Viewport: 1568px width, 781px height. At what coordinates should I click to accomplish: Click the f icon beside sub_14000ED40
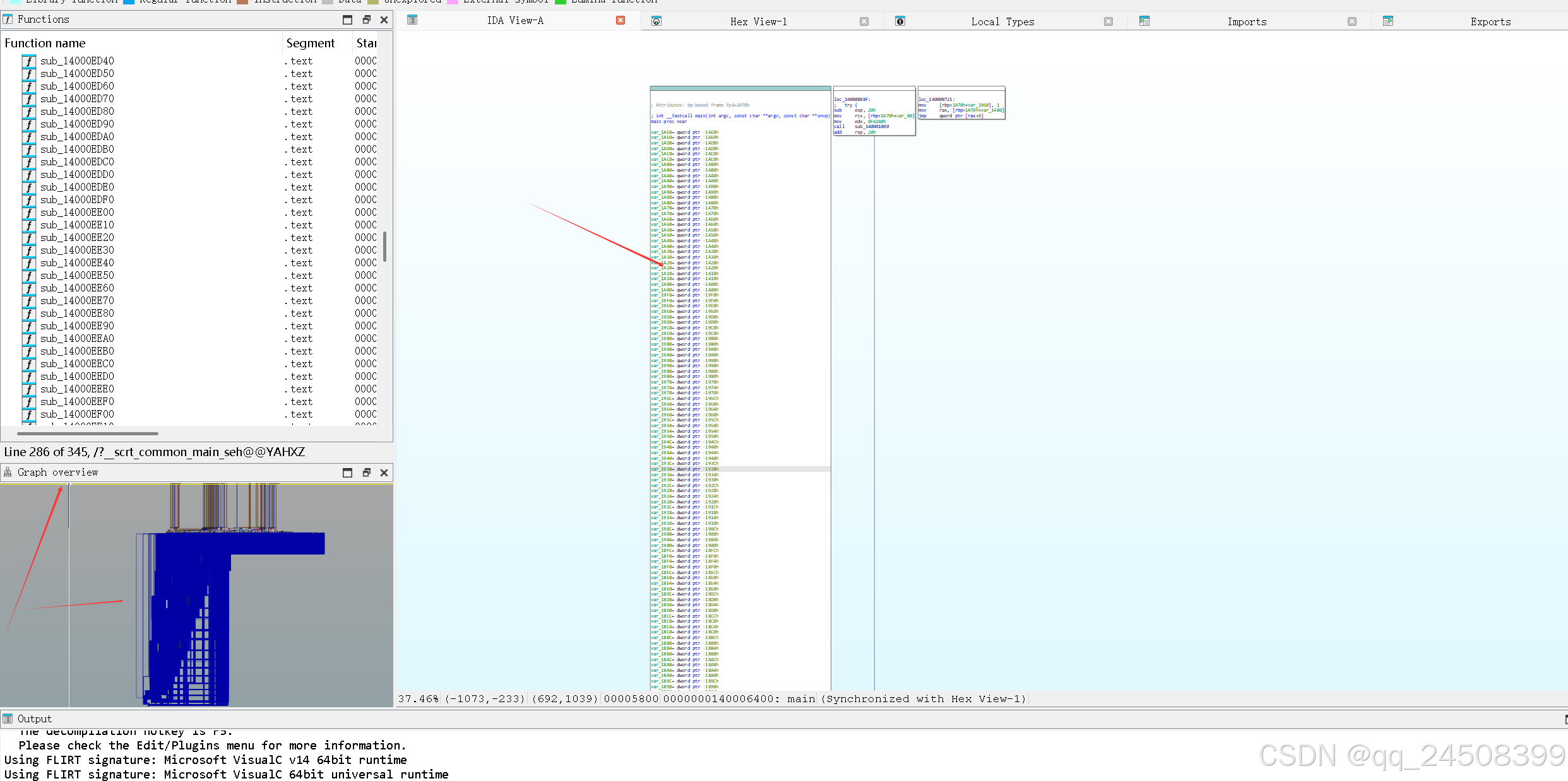click(28, 61)
